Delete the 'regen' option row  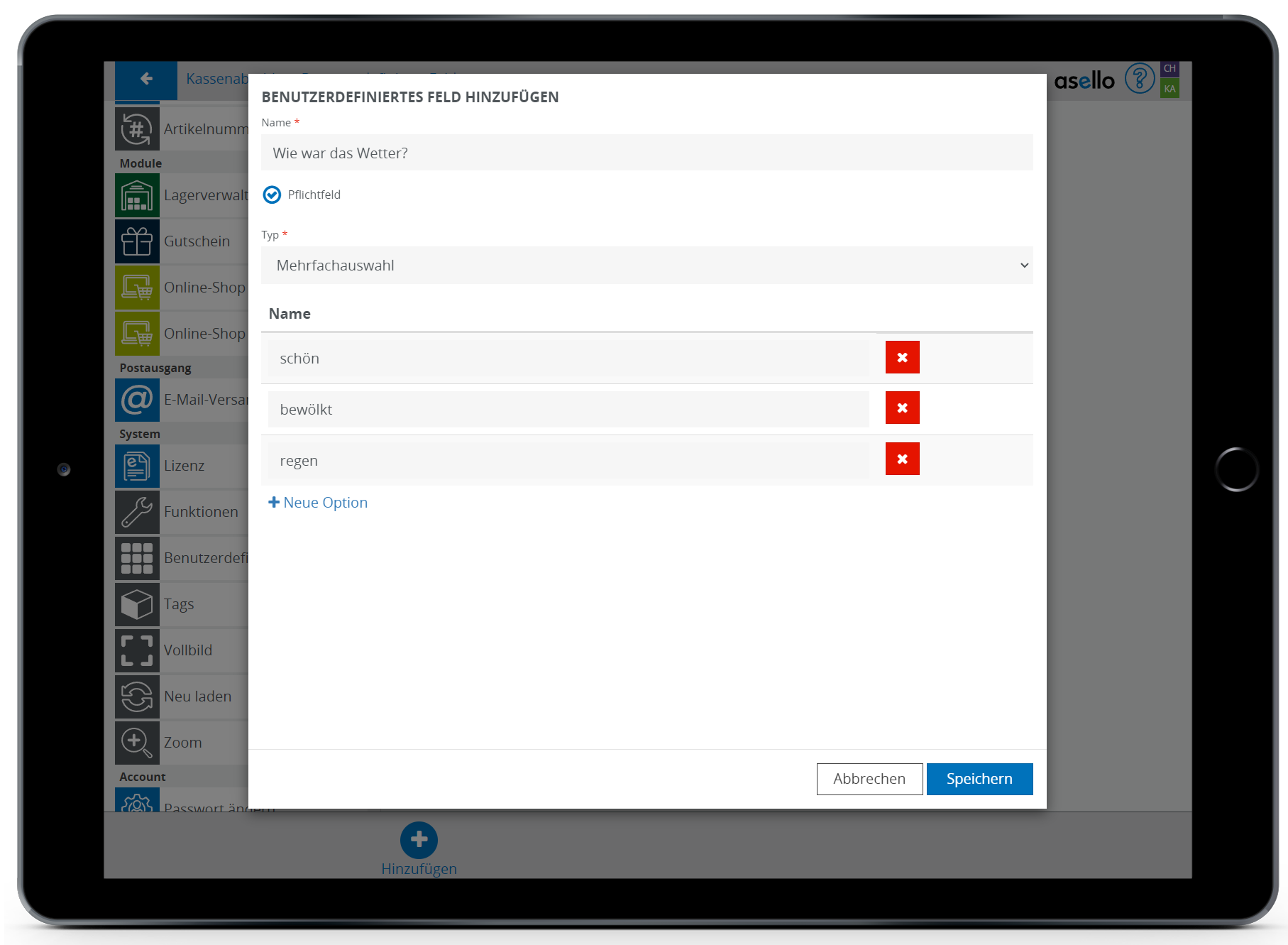902,459
